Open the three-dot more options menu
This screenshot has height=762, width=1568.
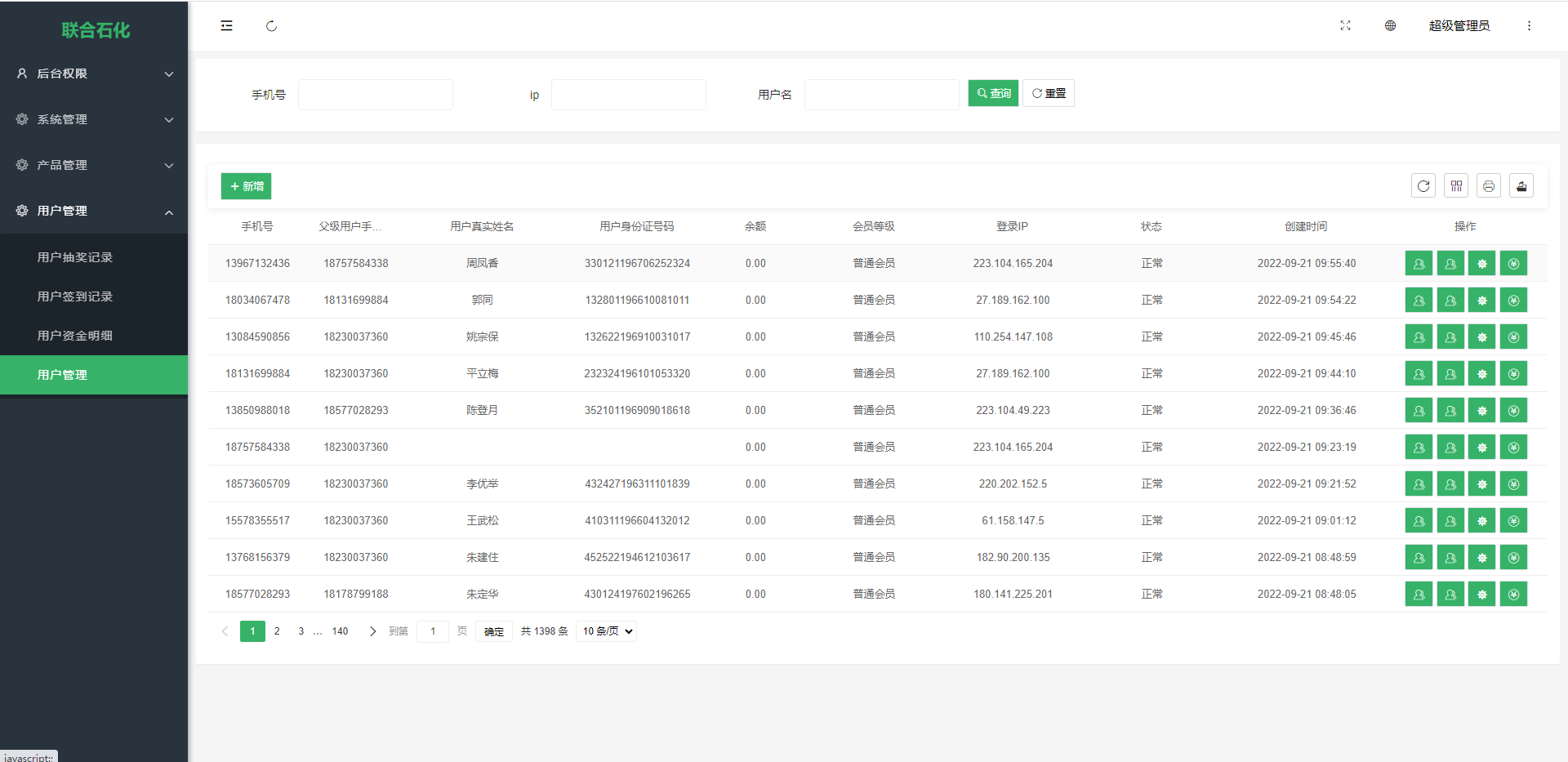(1529, 26)
